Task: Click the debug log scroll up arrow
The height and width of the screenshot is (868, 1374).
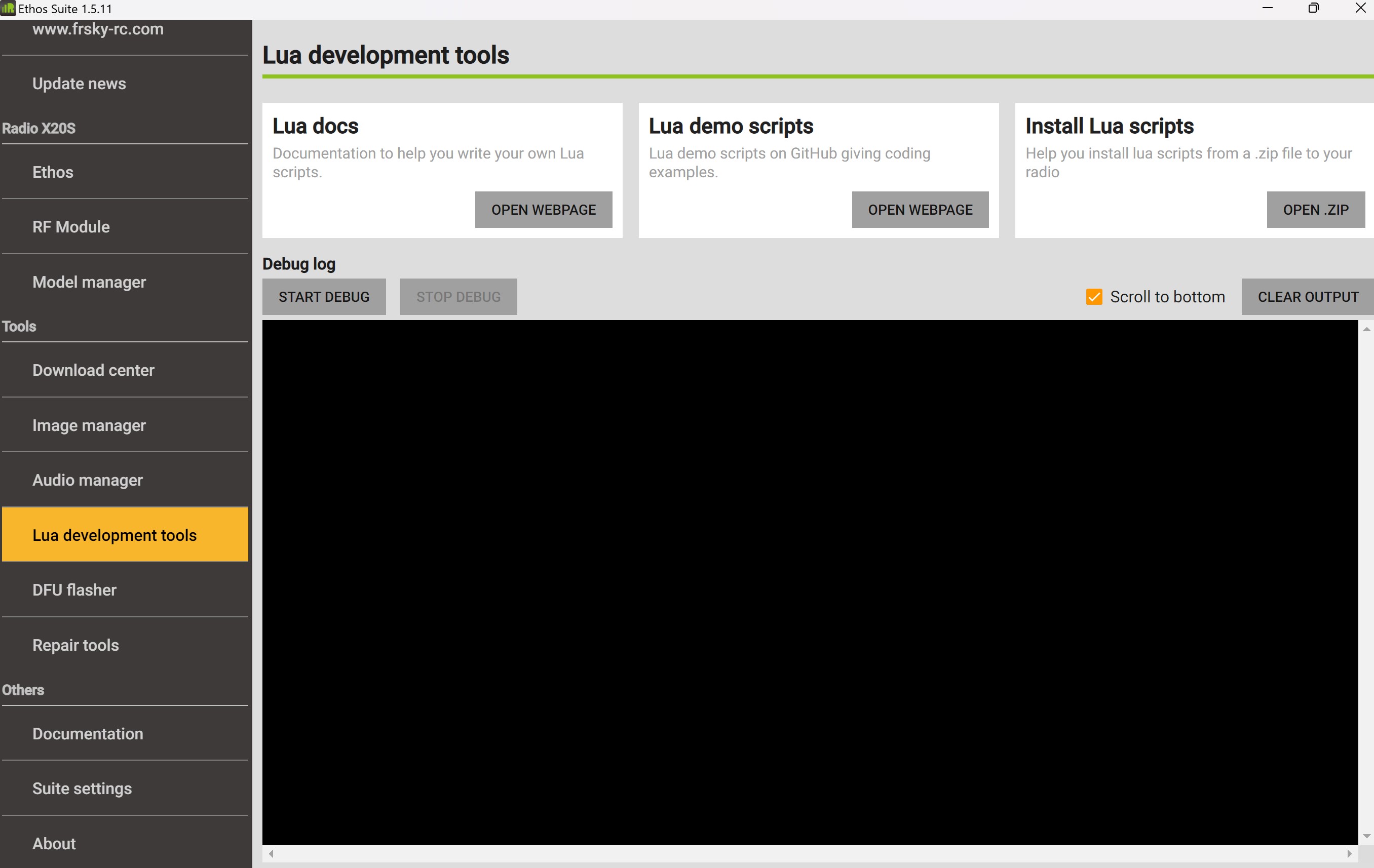Action: point(1366,329)
